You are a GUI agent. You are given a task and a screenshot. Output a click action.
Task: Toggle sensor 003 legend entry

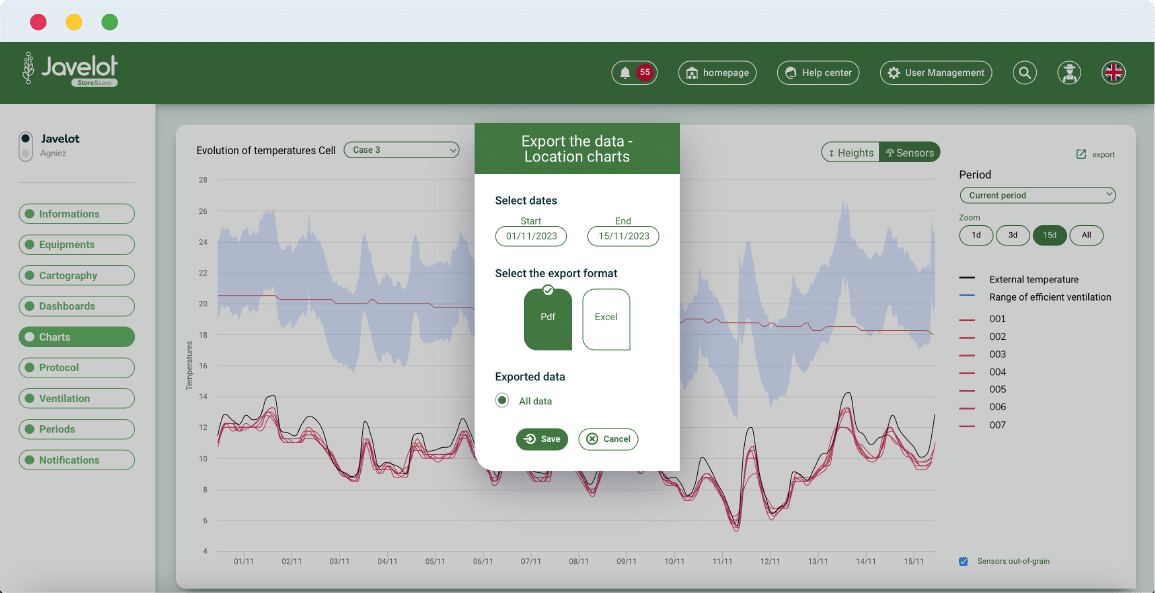[x=982, y=354]
